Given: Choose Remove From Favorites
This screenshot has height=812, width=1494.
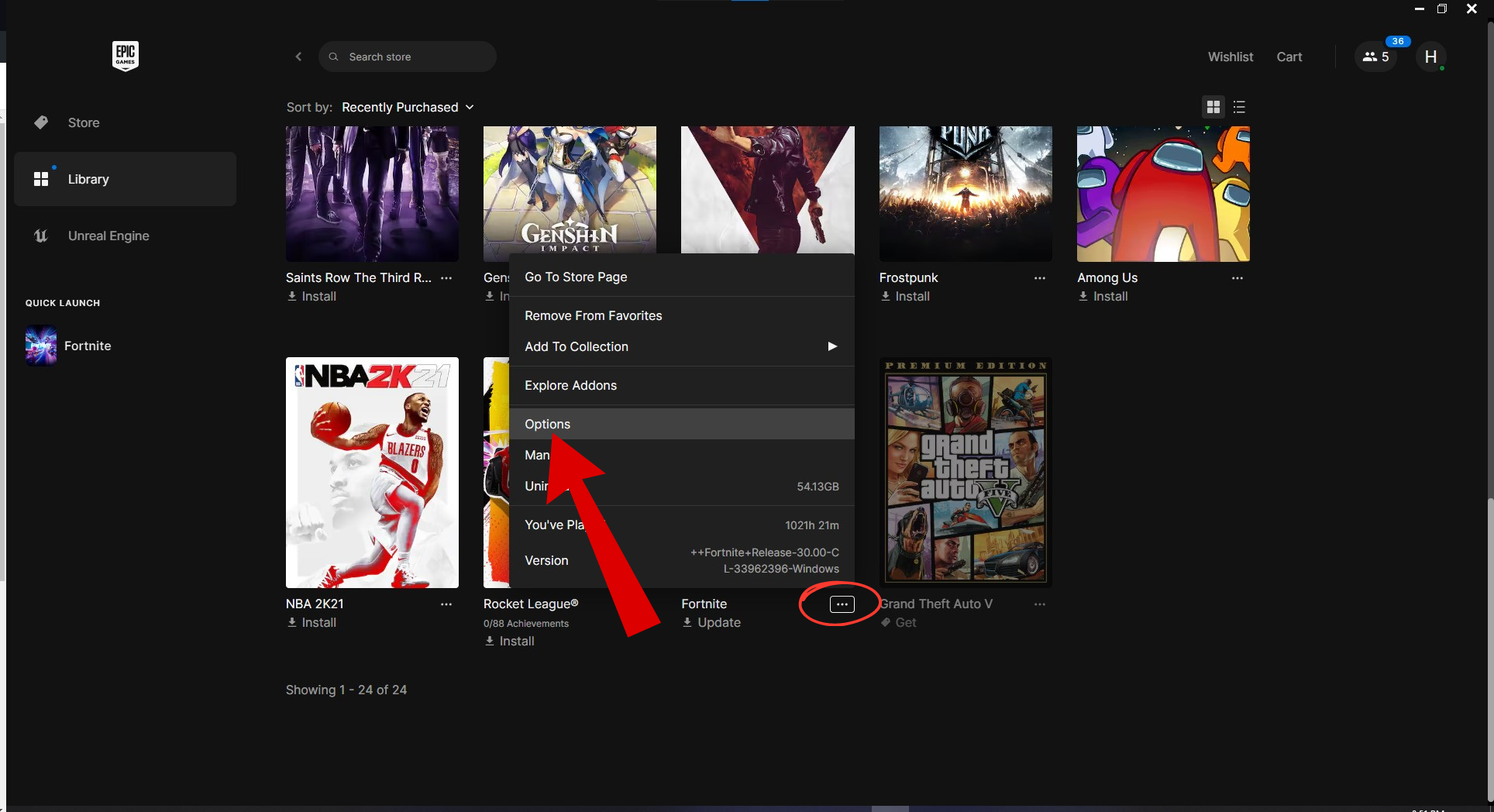Looking at the screenshot, I should point(682,315).
